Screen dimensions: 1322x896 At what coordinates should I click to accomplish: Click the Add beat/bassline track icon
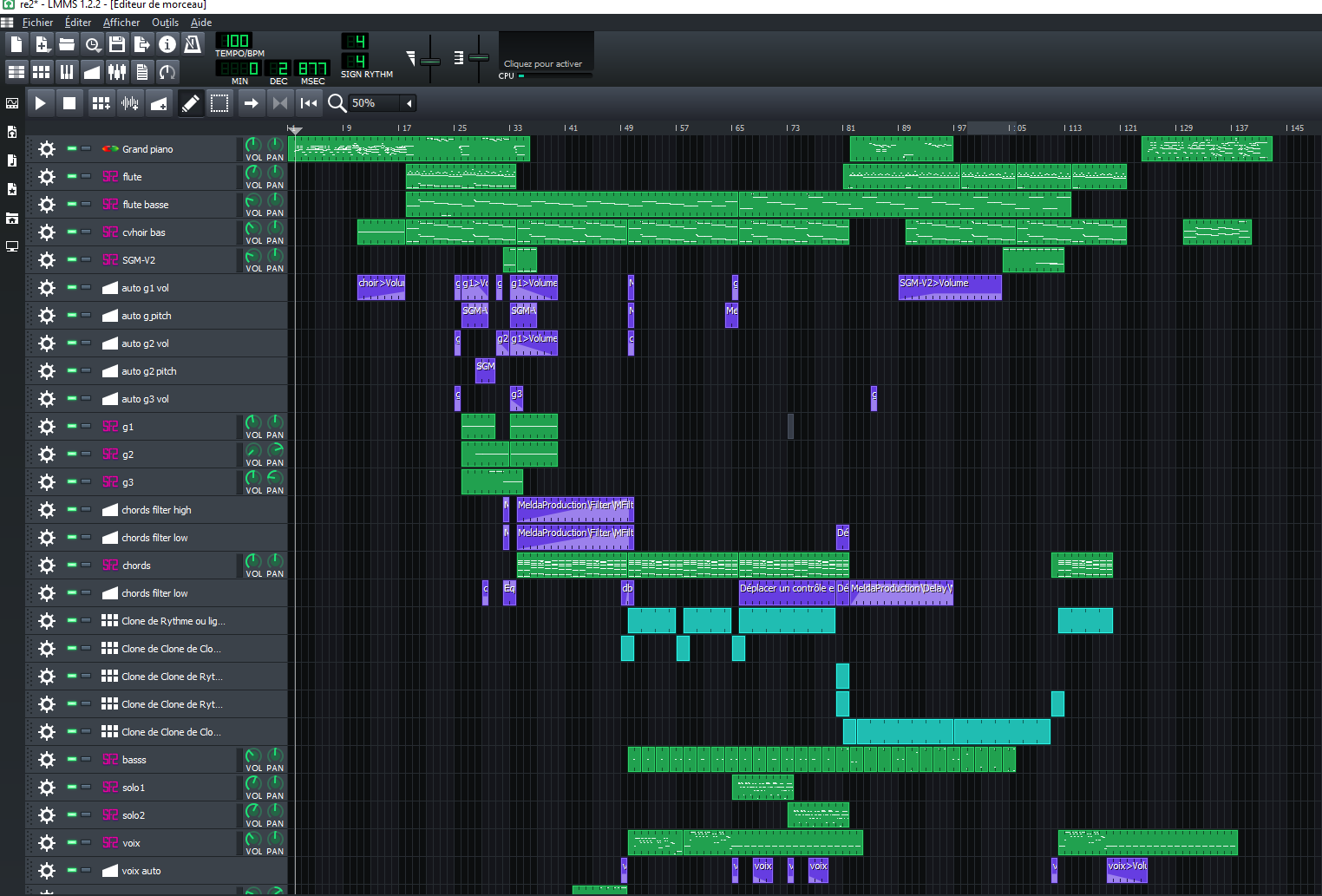(x=101, y=103)
